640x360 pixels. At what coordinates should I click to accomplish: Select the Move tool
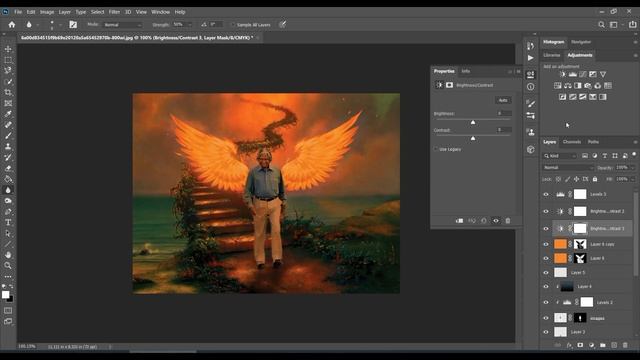coord(8,49)
